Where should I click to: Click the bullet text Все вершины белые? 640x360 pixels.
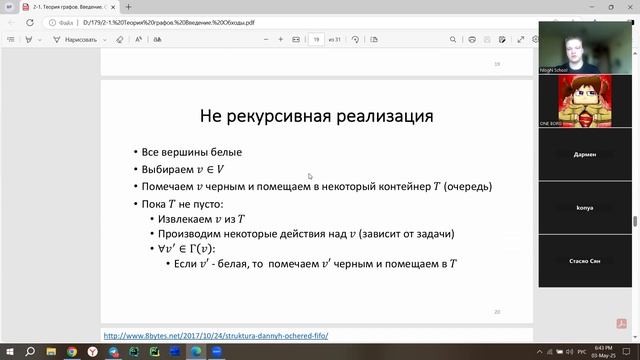point(191,152)
